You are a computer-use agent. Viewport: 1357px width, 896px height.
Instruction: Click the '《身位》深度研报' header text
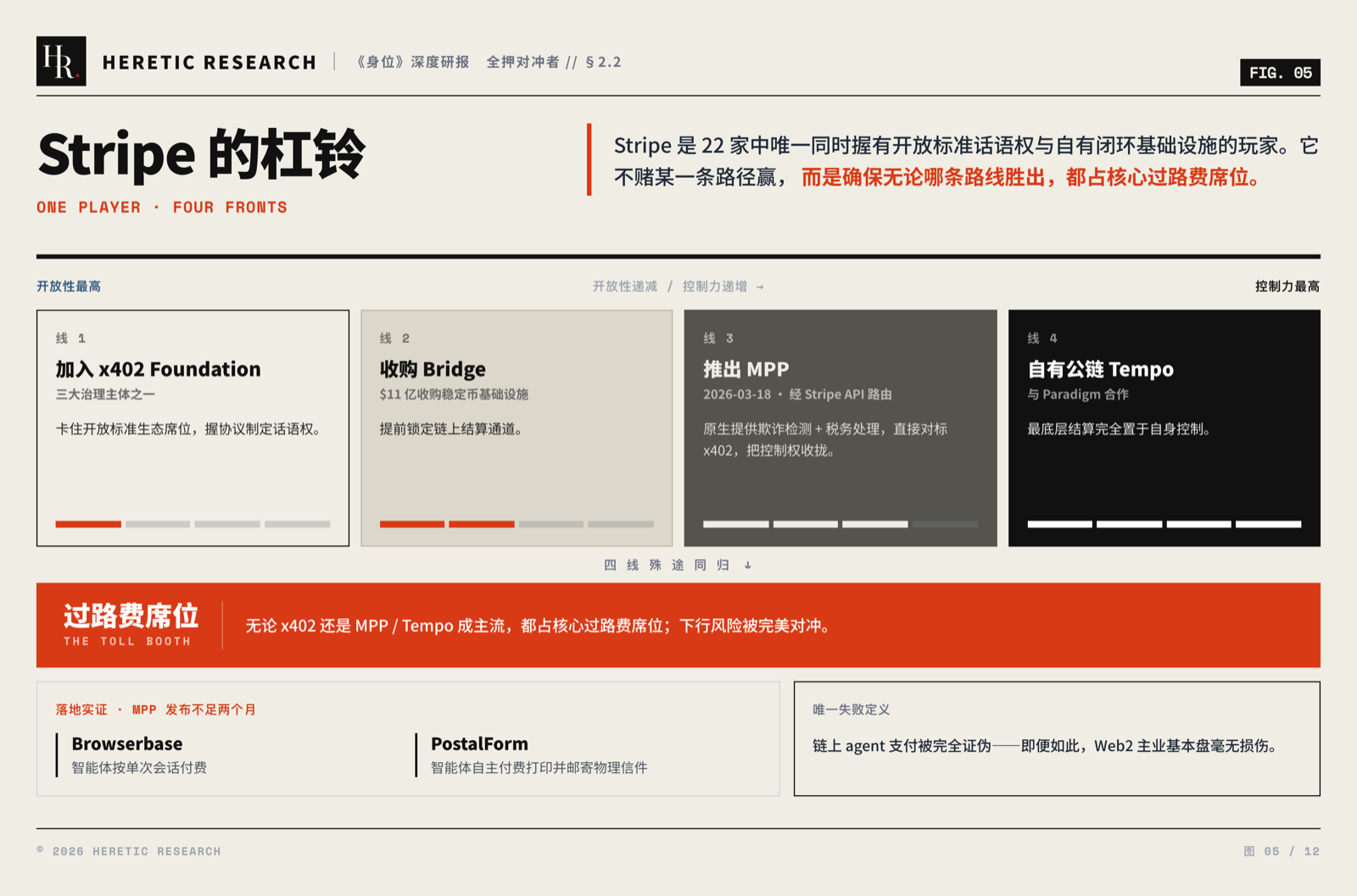tap(411, 62)
